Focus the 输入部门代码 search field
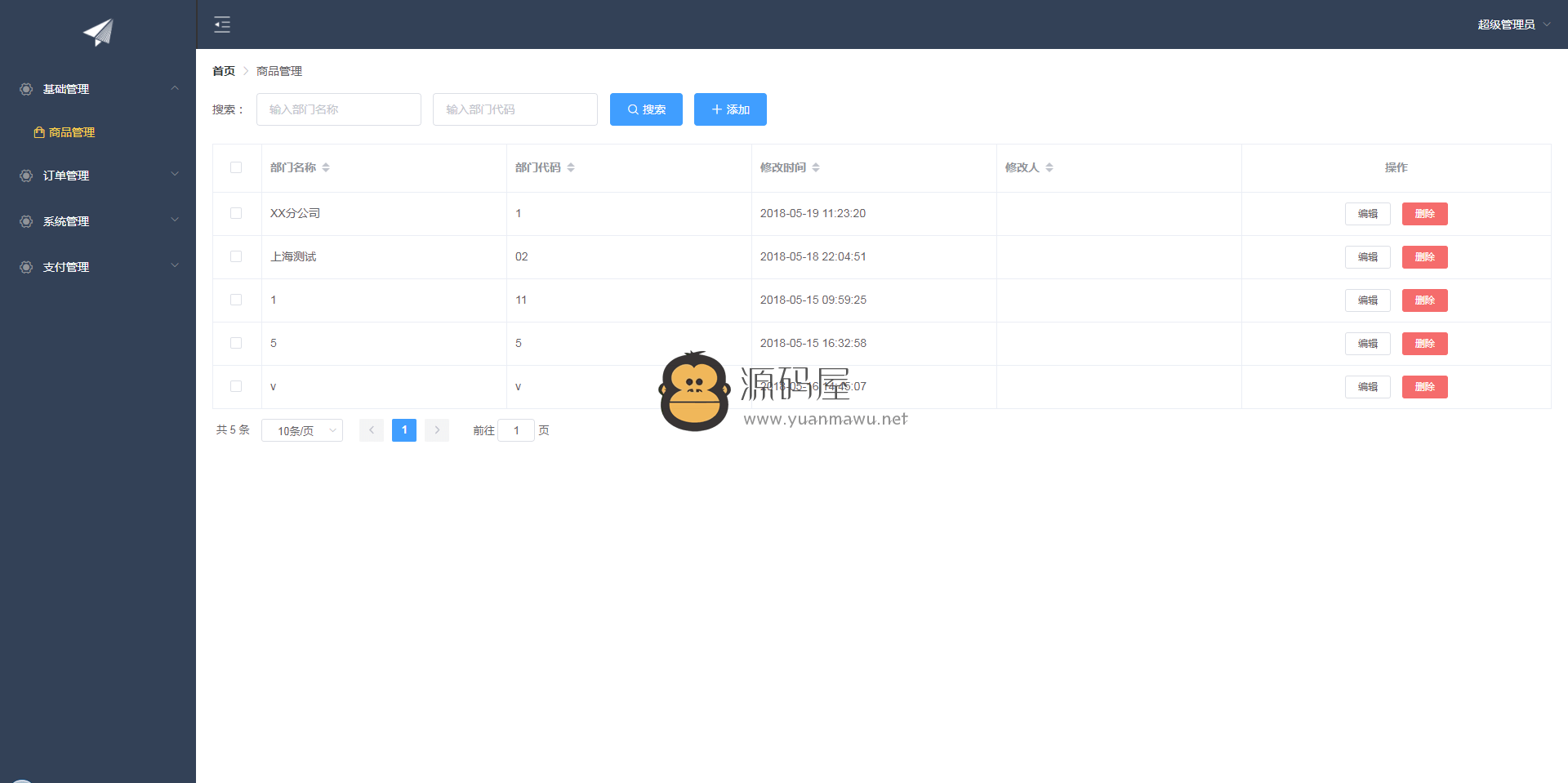The height and width of the screenshot is (783, 1568). (x=515, y=109)
